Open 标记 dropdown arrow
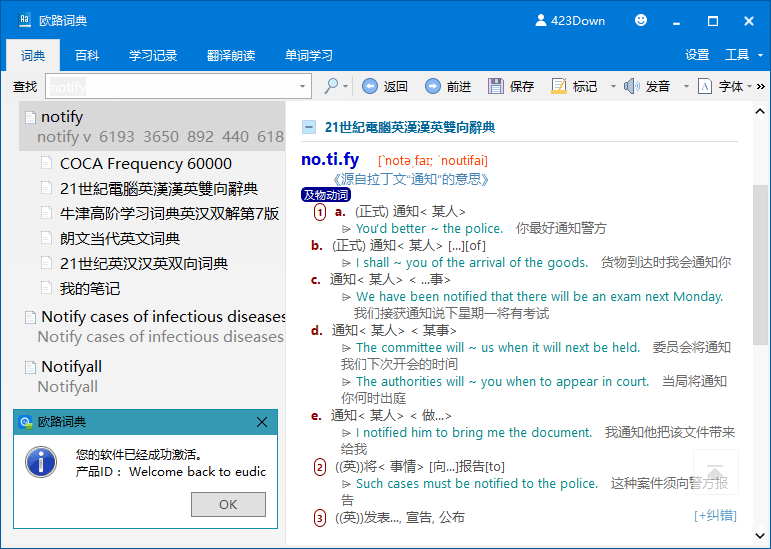This screenshot has width=771, height=549. (x=613, y=87)
